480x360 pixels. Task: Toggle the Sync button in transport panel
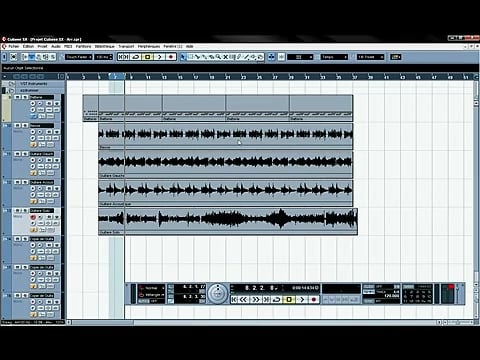pyautogui.click(x=369, y=301)
